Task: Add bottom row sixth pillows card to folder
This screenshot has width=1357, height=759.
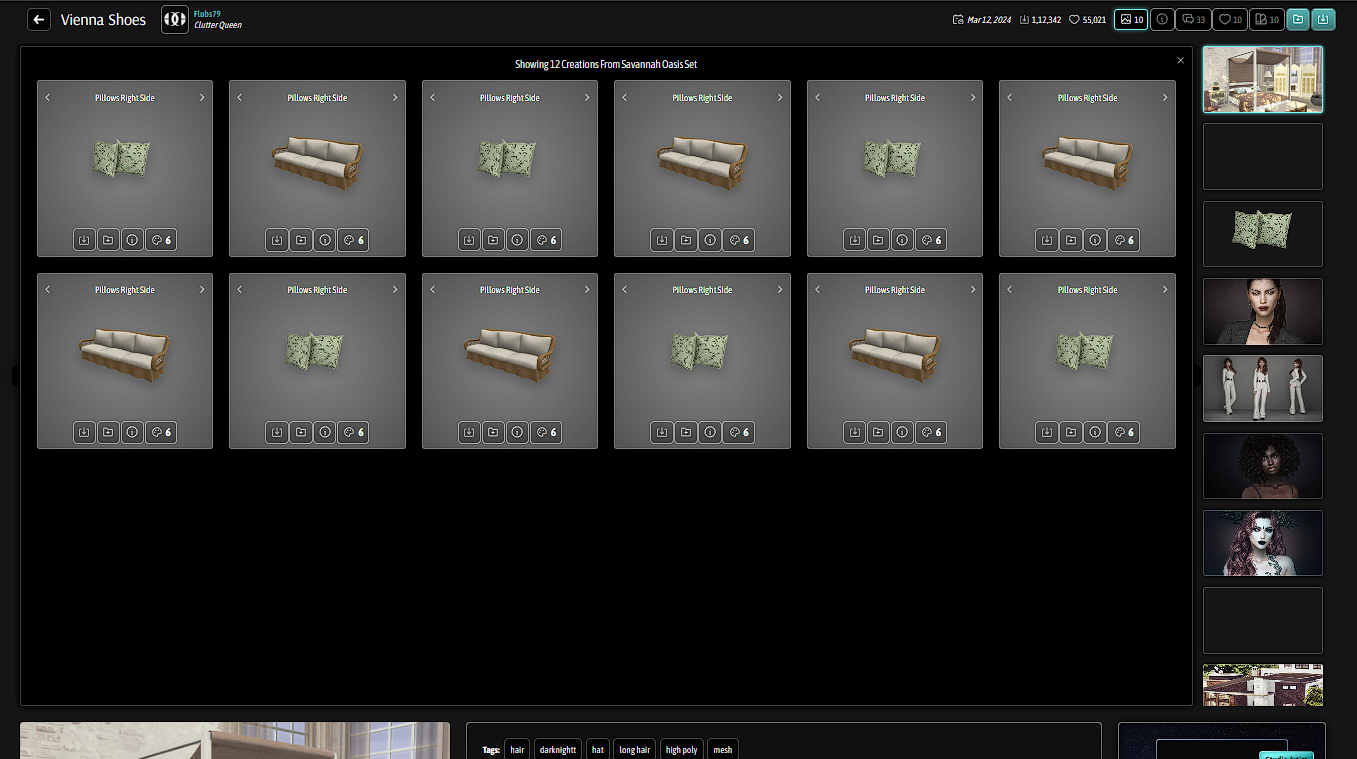Action: coord(1070,432)
